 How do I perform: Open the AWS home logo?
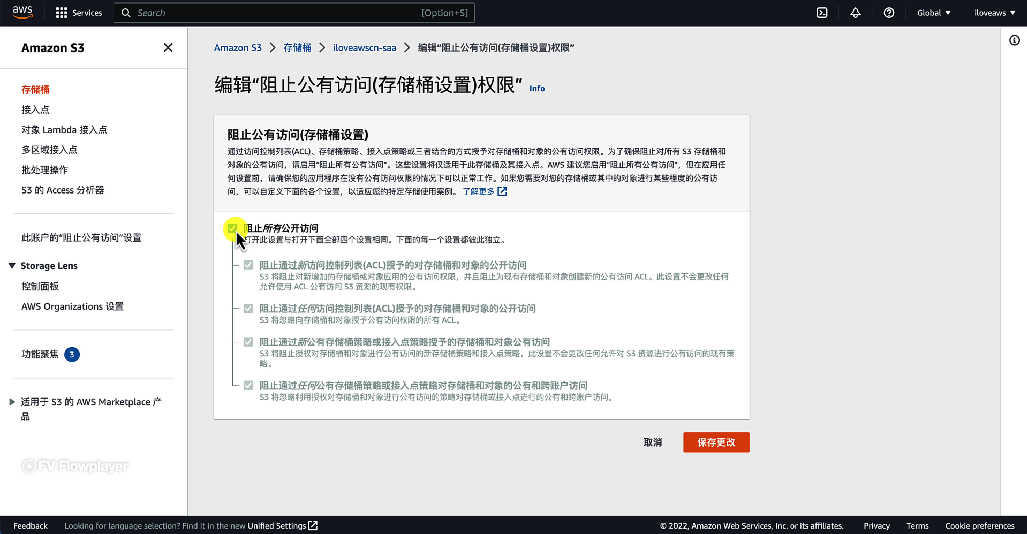pos(22,12)
